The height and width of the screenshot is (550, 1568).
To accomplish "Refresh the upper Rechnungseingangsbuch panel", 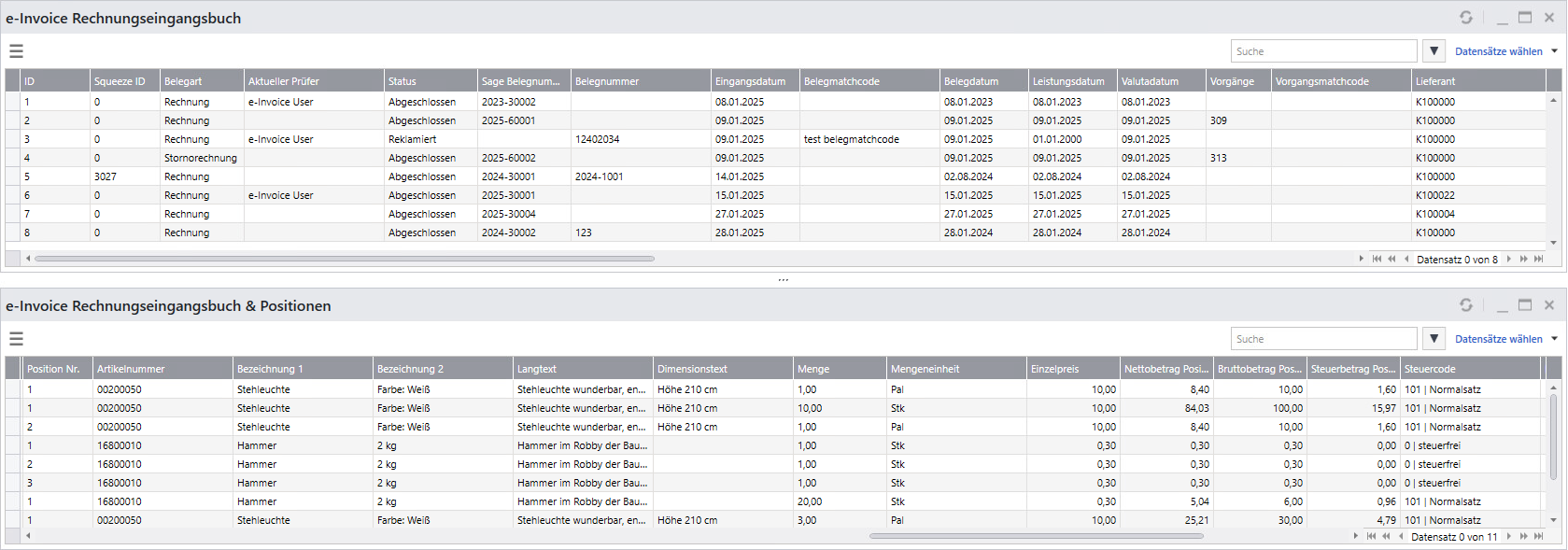I will tap(1466, 18).
